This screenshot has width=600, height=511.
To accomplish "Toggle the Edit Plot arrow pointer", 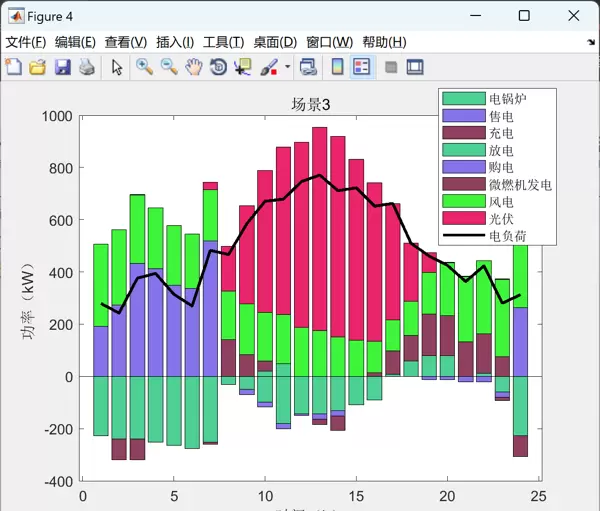I will (x=117, y=67).
